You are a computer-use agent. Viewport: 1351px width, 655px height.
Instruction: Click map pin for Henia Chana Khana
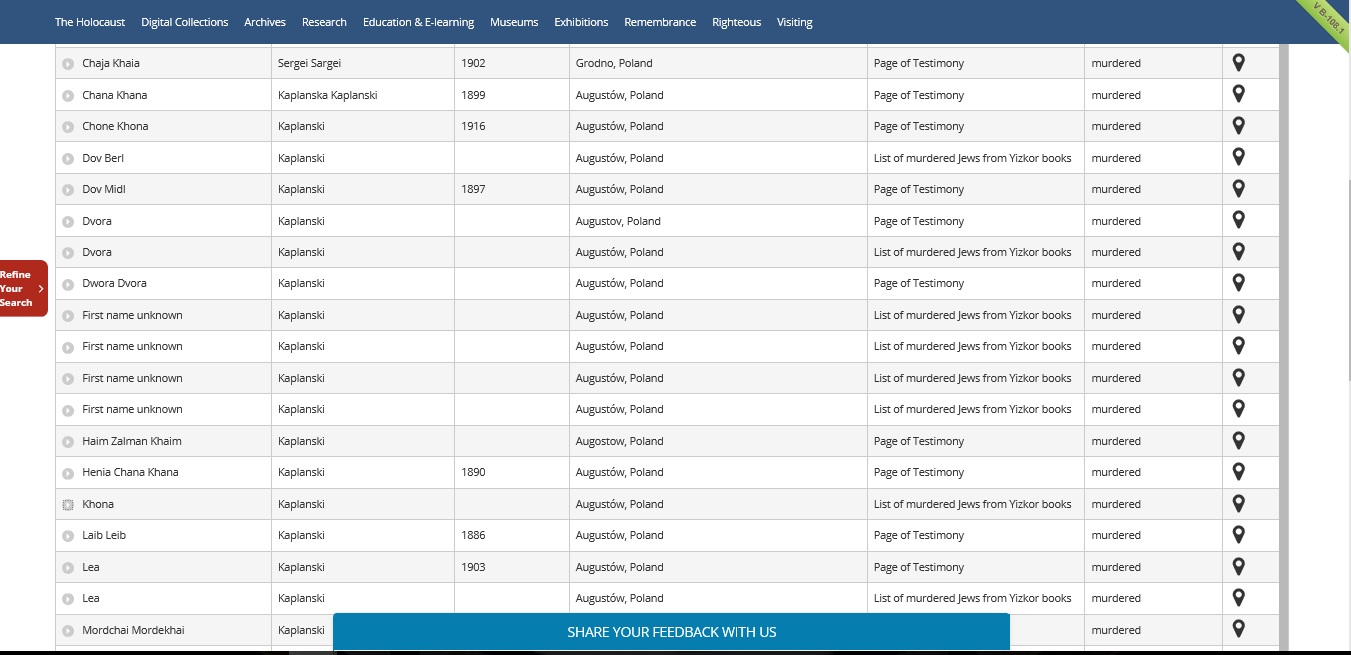click(1238, 472)
